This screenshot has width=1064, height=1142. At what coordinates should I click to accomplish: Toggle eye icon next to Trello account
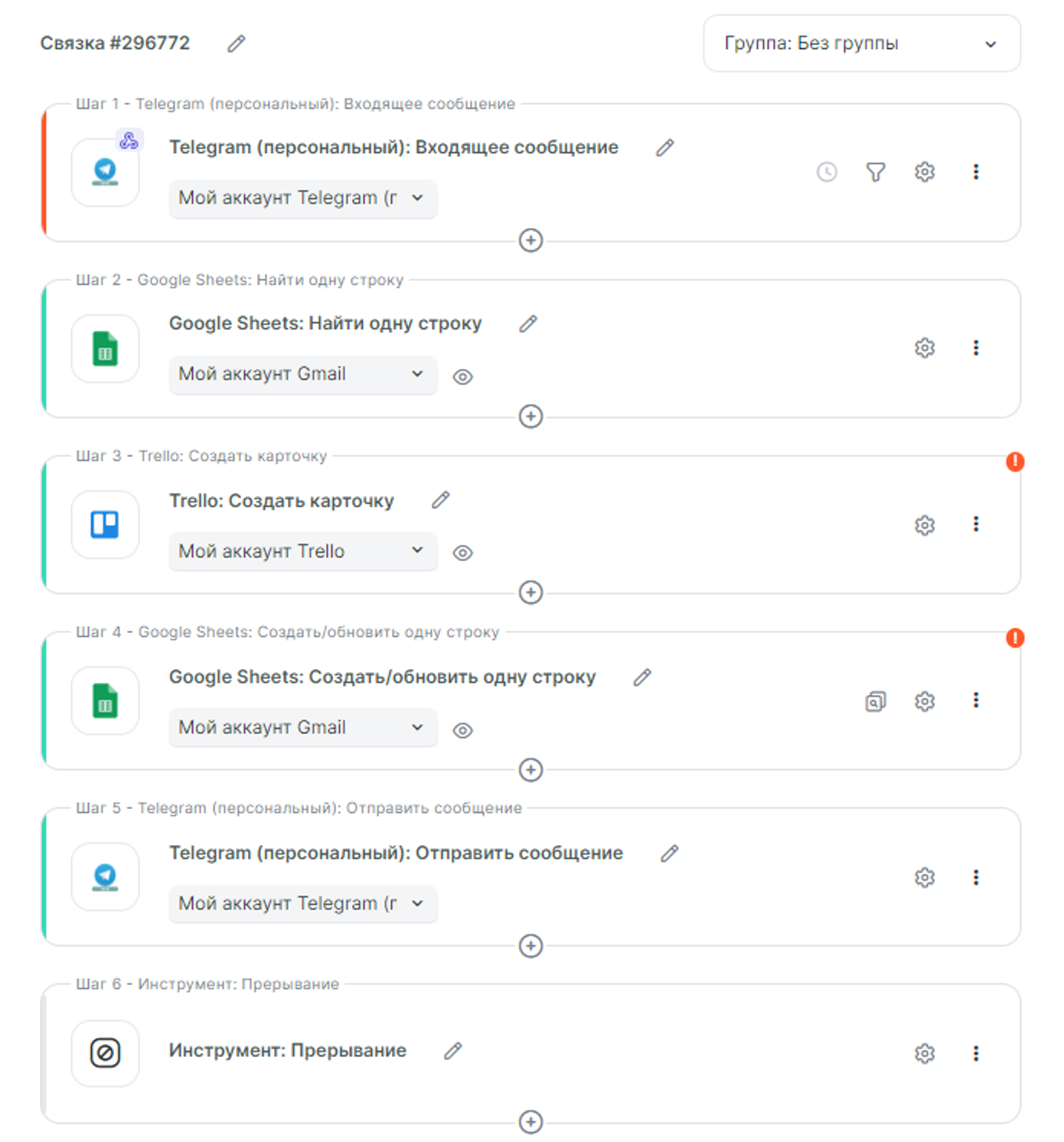pyautogui.click(x=462, y=553)
